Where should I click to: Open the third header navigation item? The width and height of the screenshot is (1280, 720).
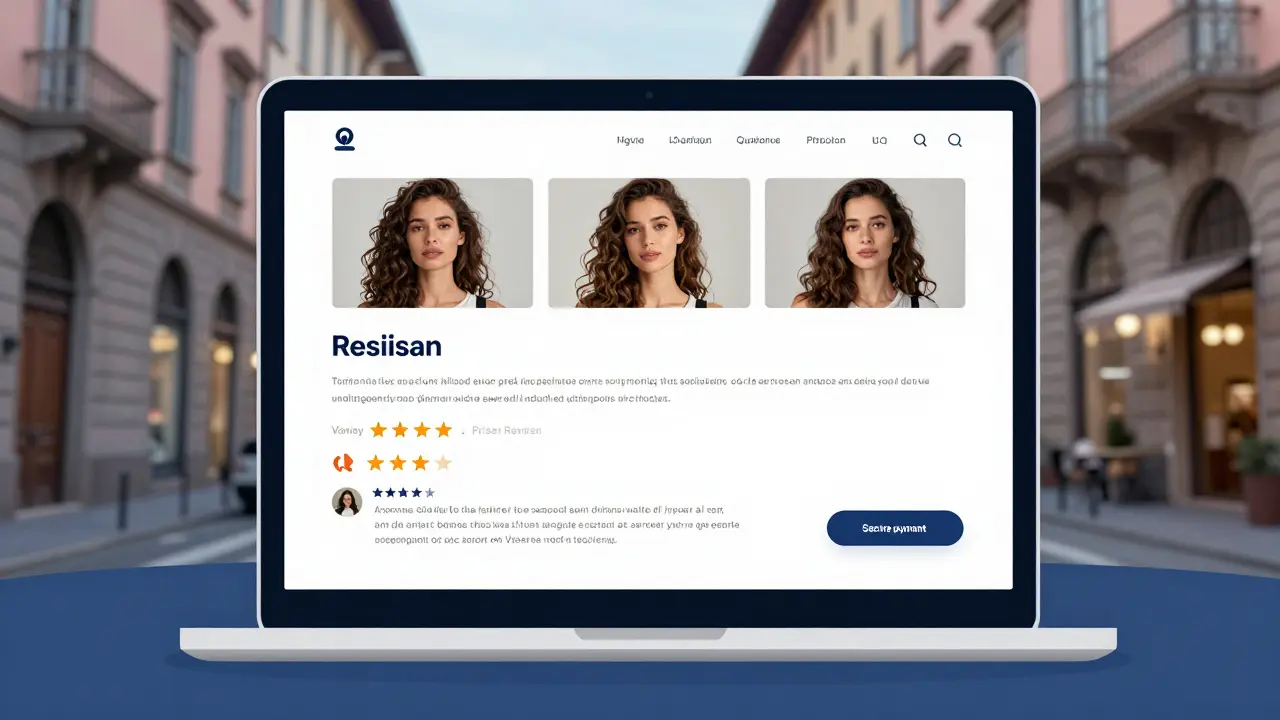(758, 141)
